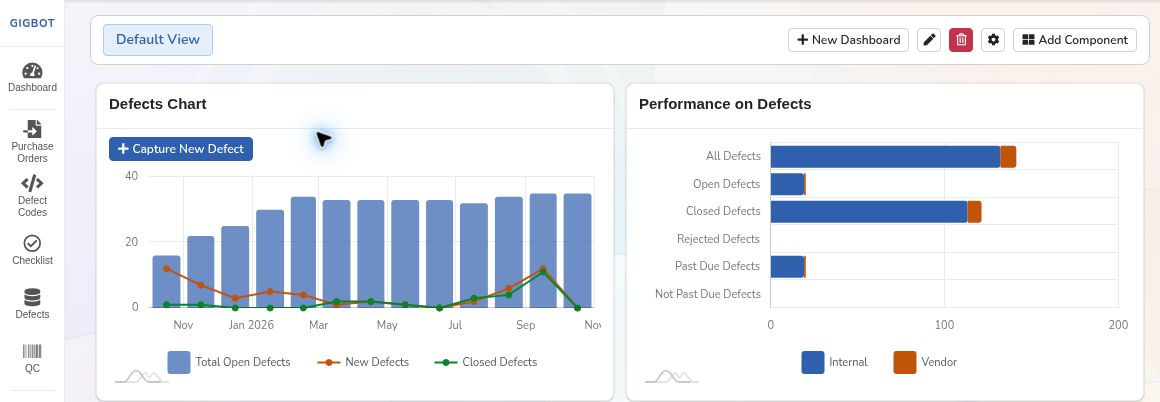Toggle the Internal legend swatch
The image size is (1160, 402).
tap(813, 362)
